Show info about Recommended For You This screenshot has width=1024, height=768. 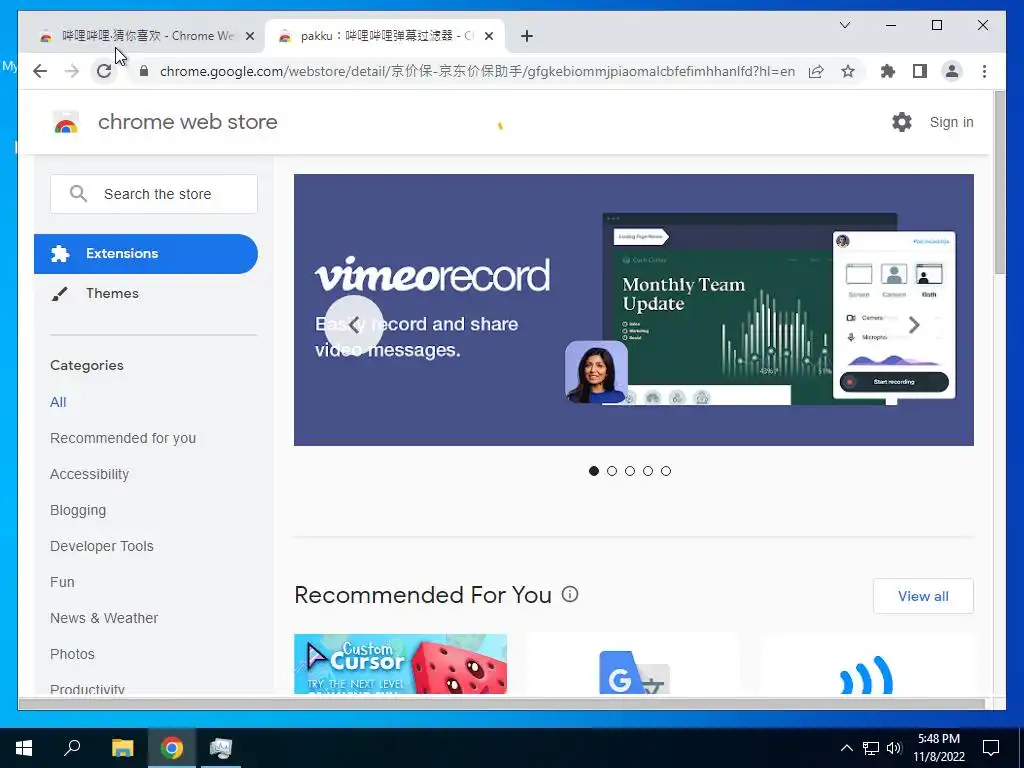point(570,594)
